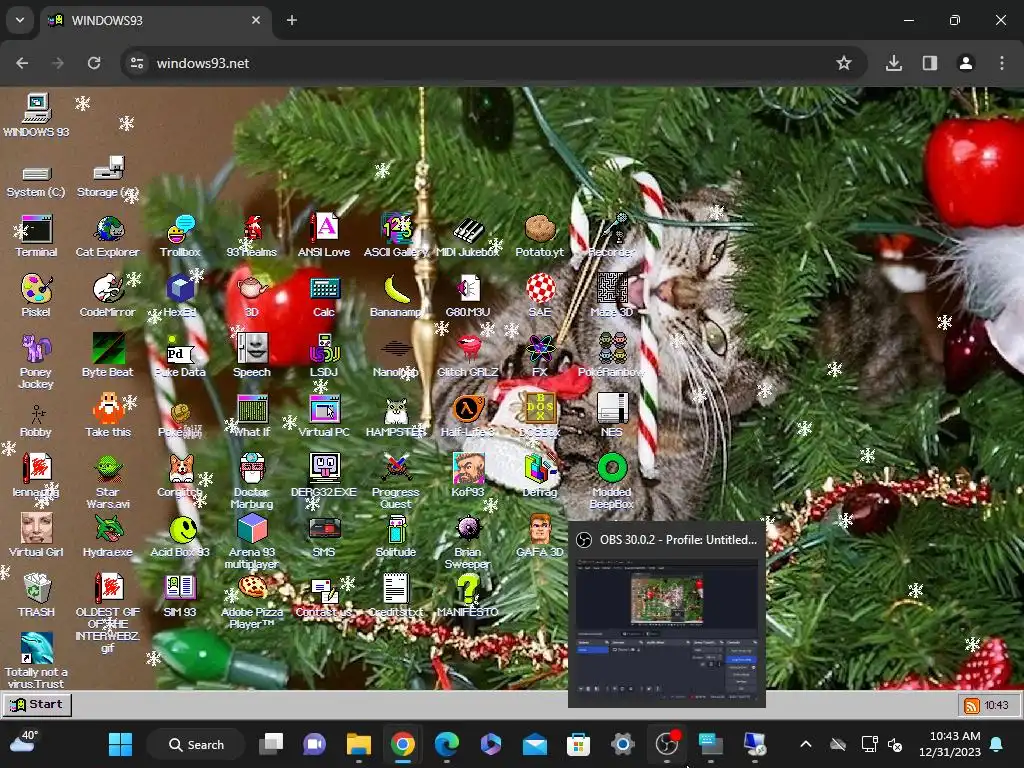Click the Windows 93 Start button
Screen dimensions: 1024x768
click(x=37, y=705)
